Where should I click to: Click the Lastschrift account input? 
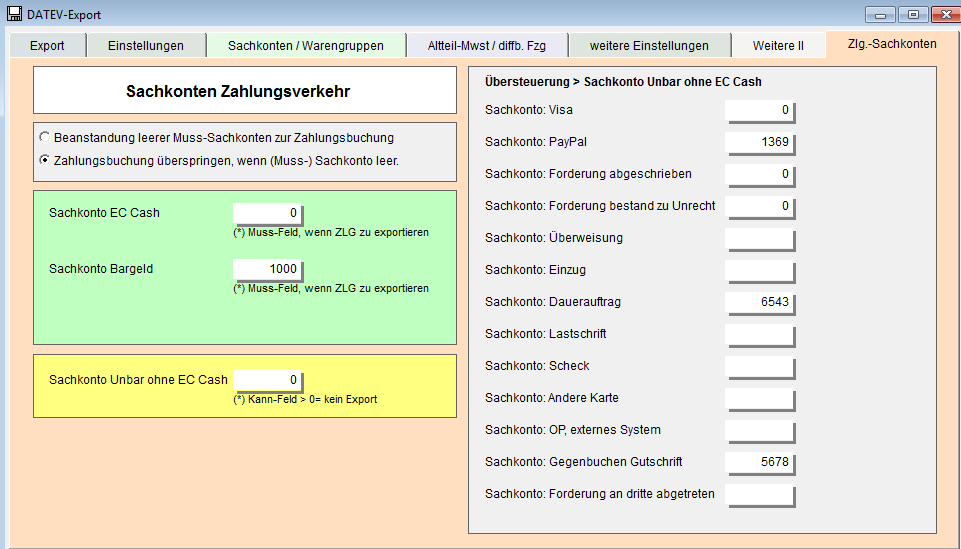(759, 334)
